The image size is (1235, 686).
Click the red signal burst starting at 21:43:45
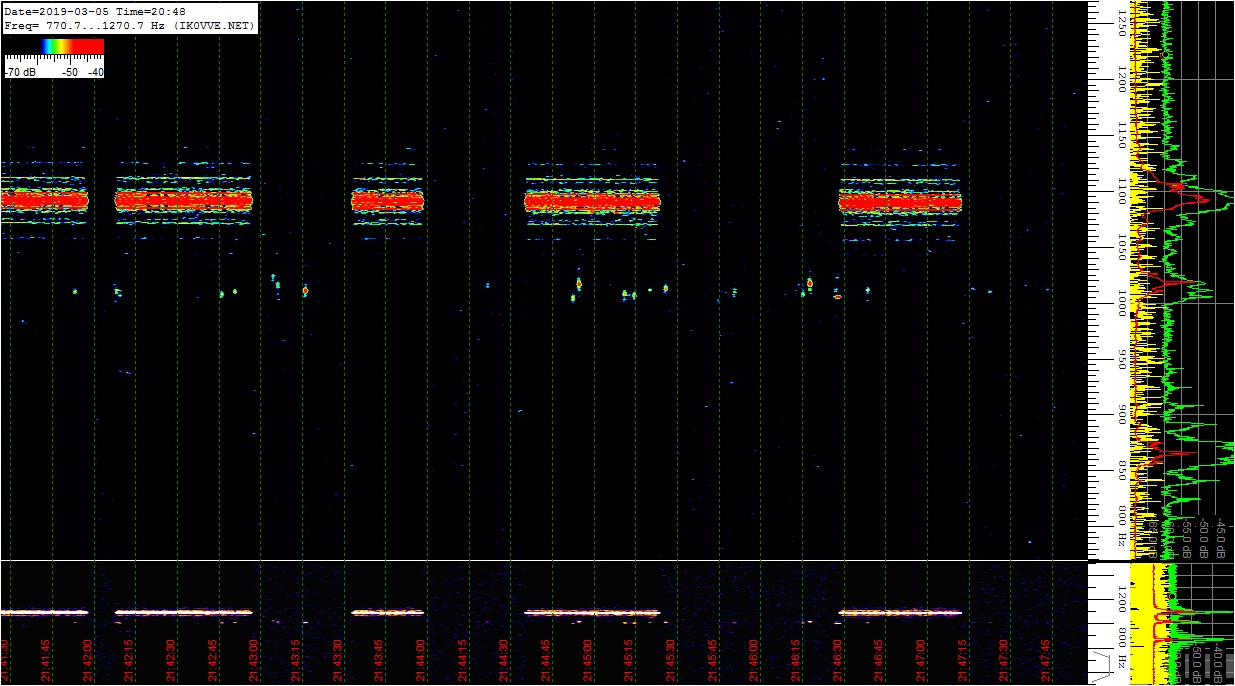[x=388, y=200]
